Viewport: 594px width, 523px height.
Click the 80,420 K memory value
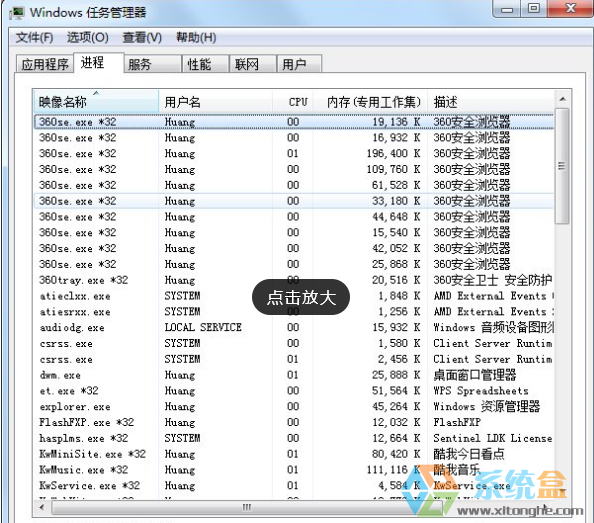click(396, 454)
